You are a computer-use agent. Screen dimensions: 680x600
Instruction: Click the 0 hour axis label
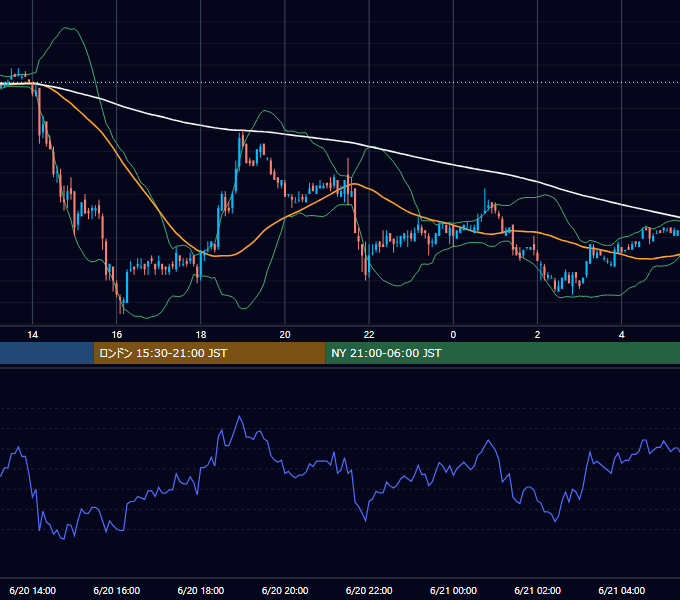[x=453, y=335]
